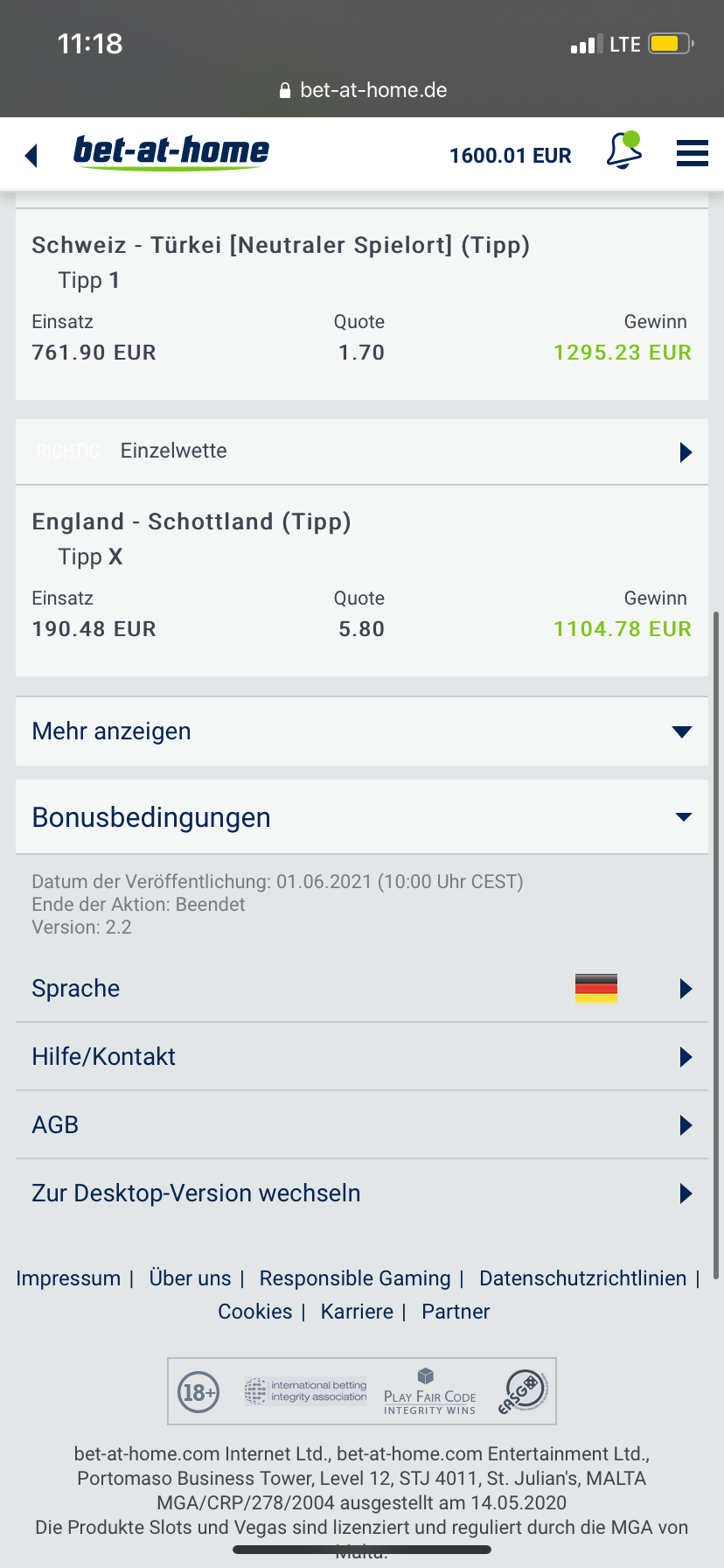Tap the 1600.01 EUR account balance

[510, 156]
